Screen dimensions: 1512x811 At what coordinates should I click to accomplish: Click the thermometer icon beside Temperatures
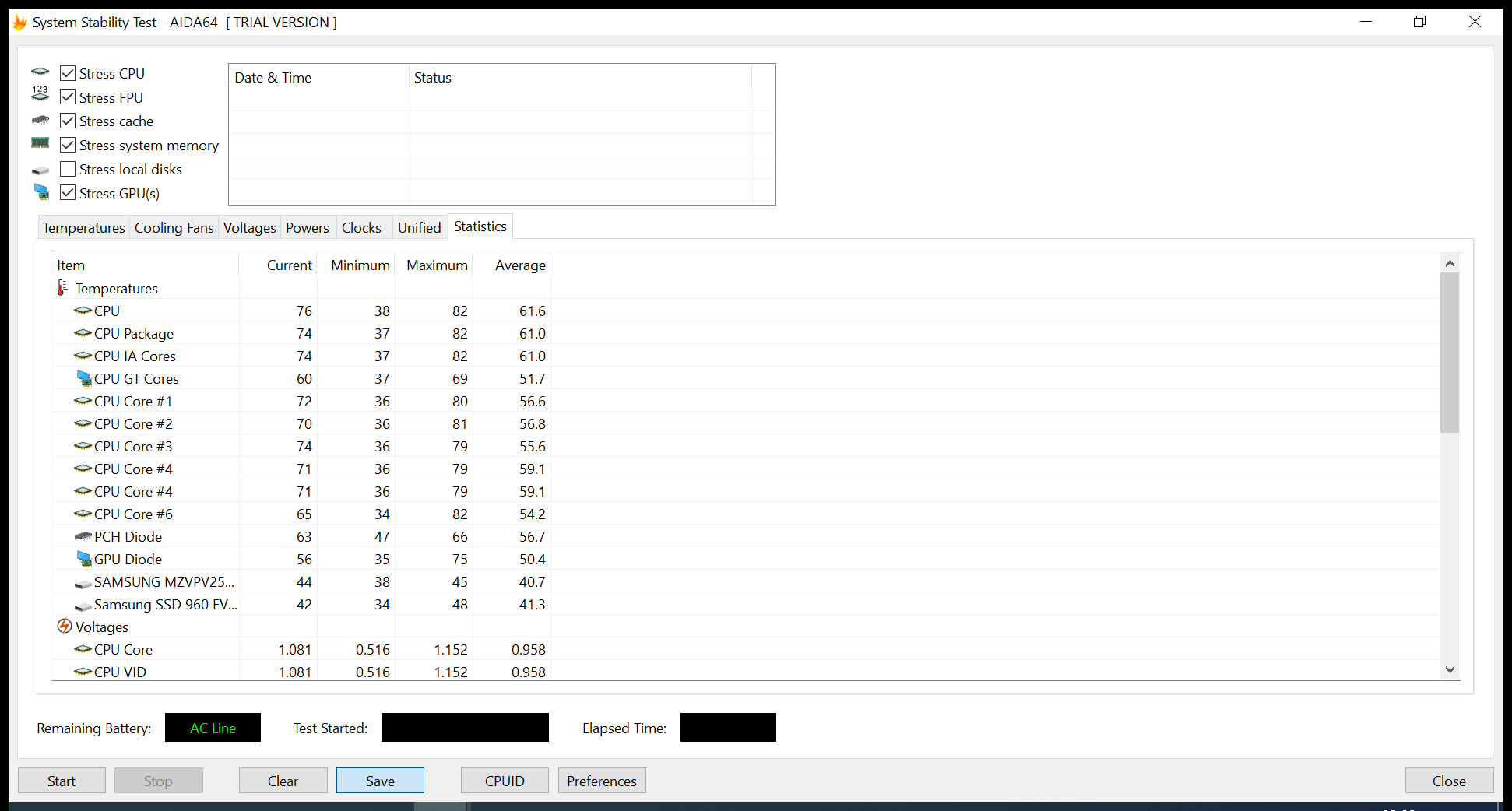pos(63,288)
